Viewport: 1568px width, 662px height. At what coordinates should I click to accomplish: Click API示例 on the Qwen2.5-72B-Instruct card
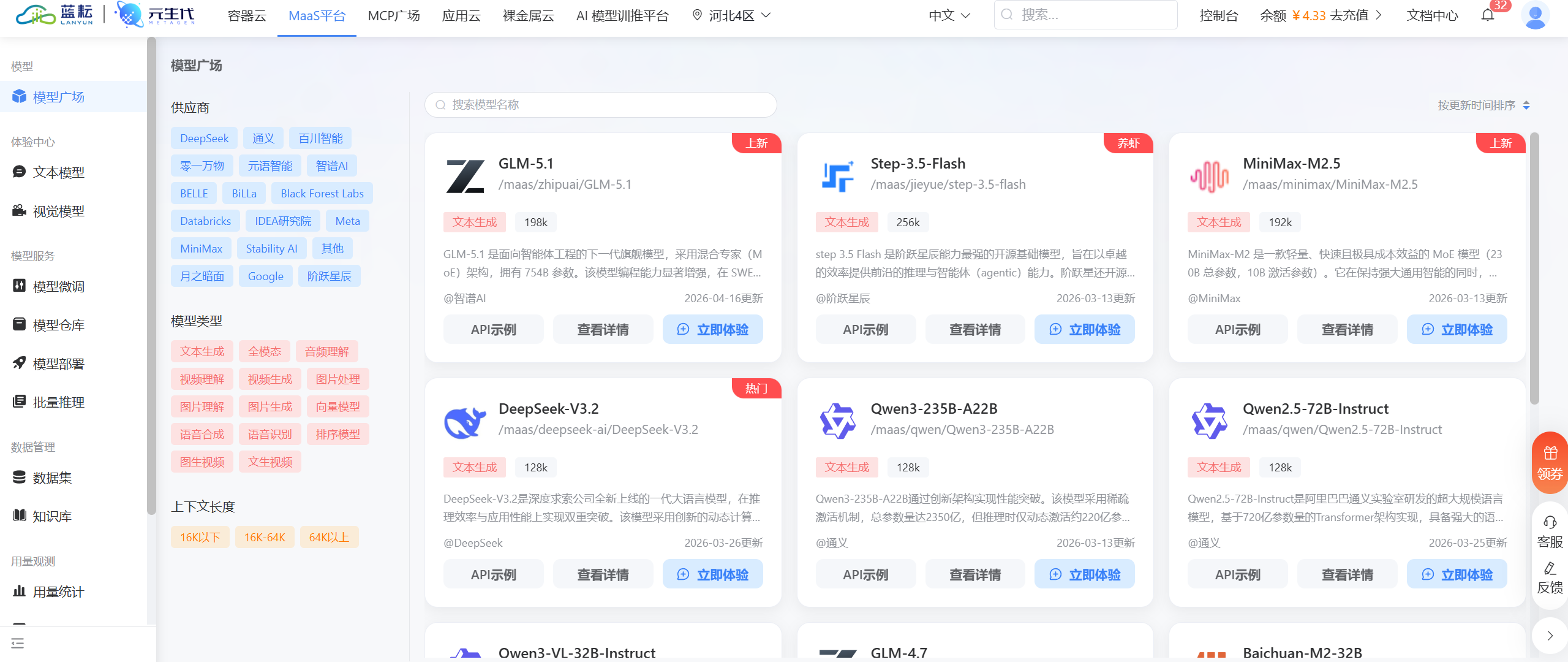1238,574
